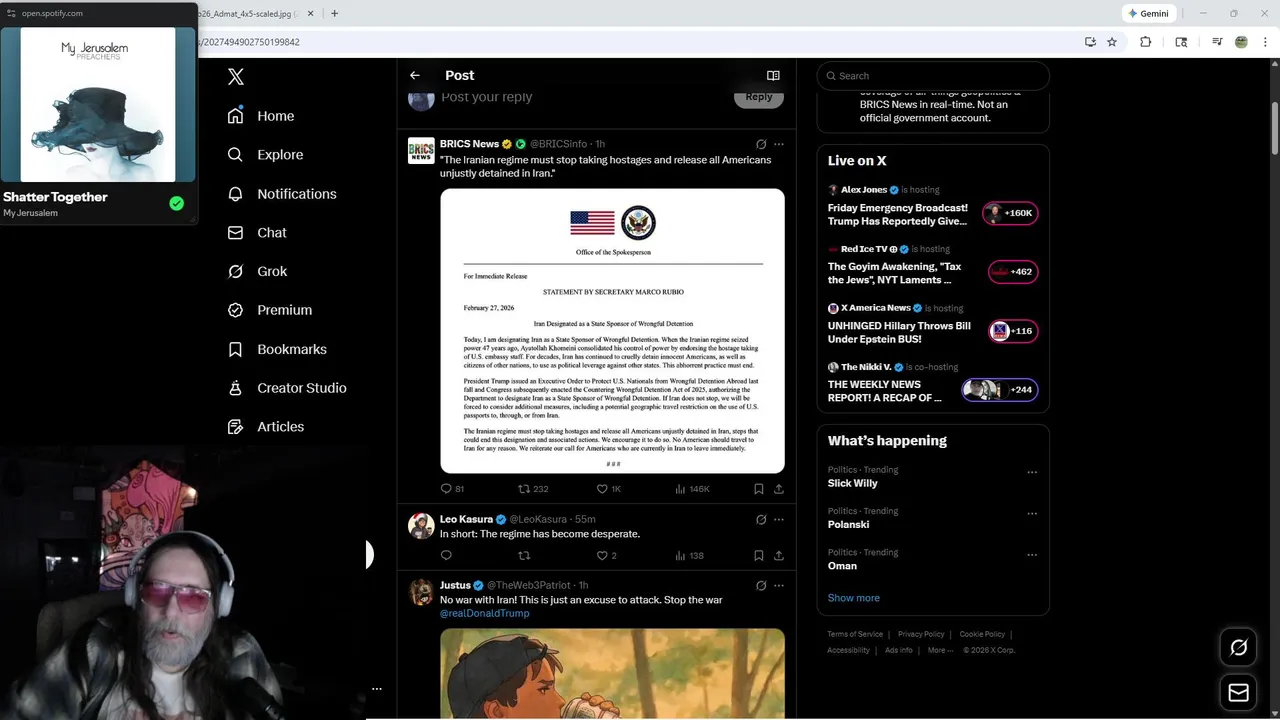Open Grok action on Leo Kasura reply
The height and width of the screenshot is (720, 1280).
coord(761,520)
